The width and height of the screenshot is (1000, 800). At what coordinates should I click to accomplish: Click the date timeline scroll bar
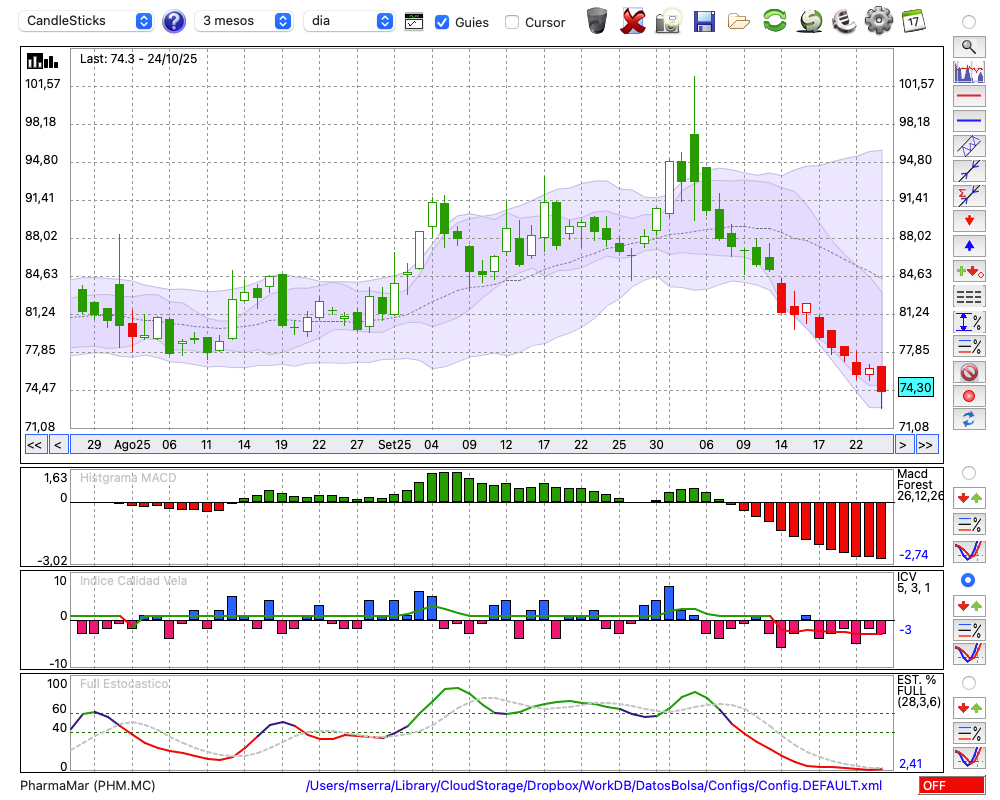tap(480, 445)
